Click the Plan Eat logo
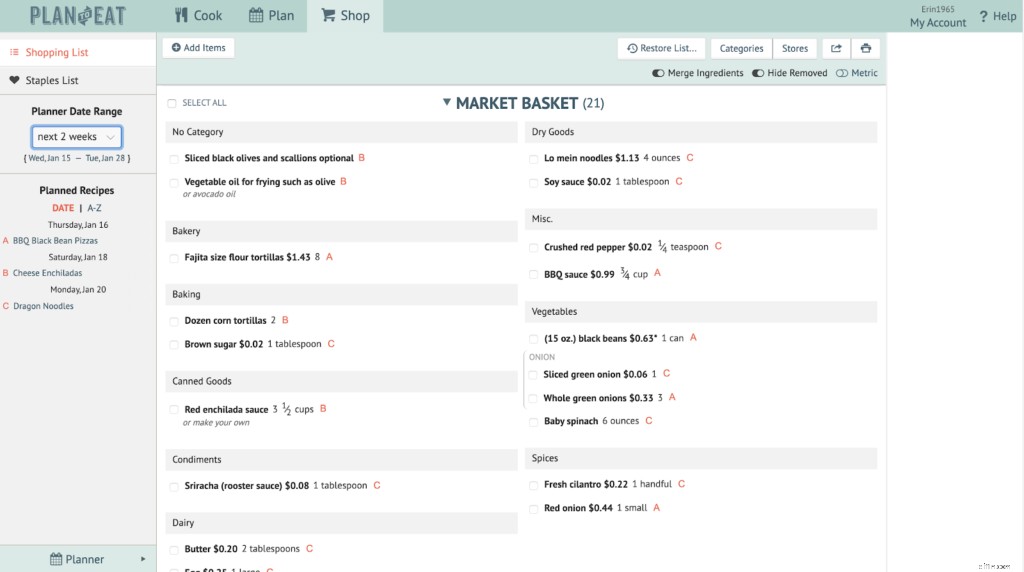Screen dimensions: 1024x572 pos(78,16)
